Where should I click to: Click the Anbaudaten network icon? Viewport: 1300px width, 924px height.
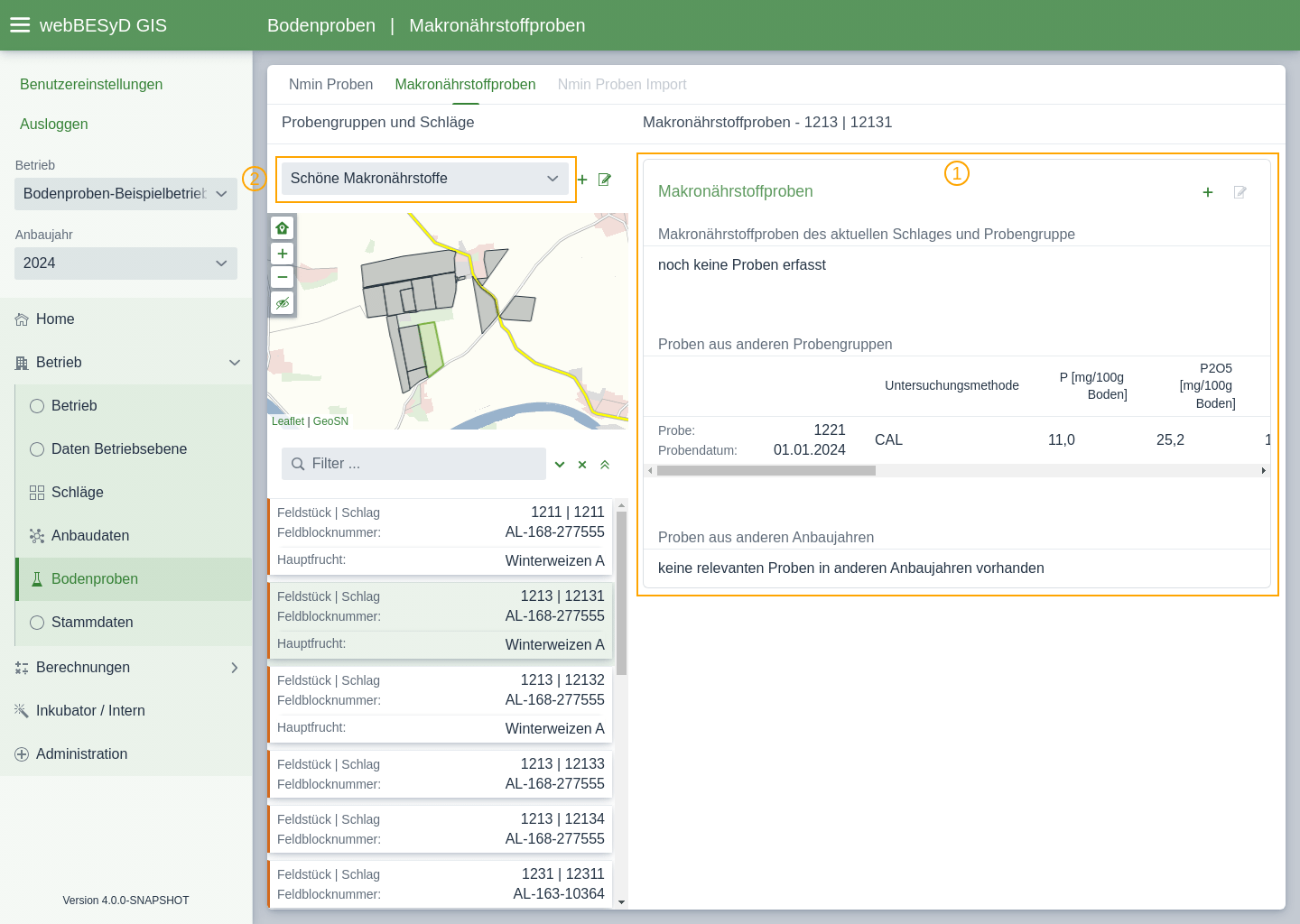tap(37, 536)
